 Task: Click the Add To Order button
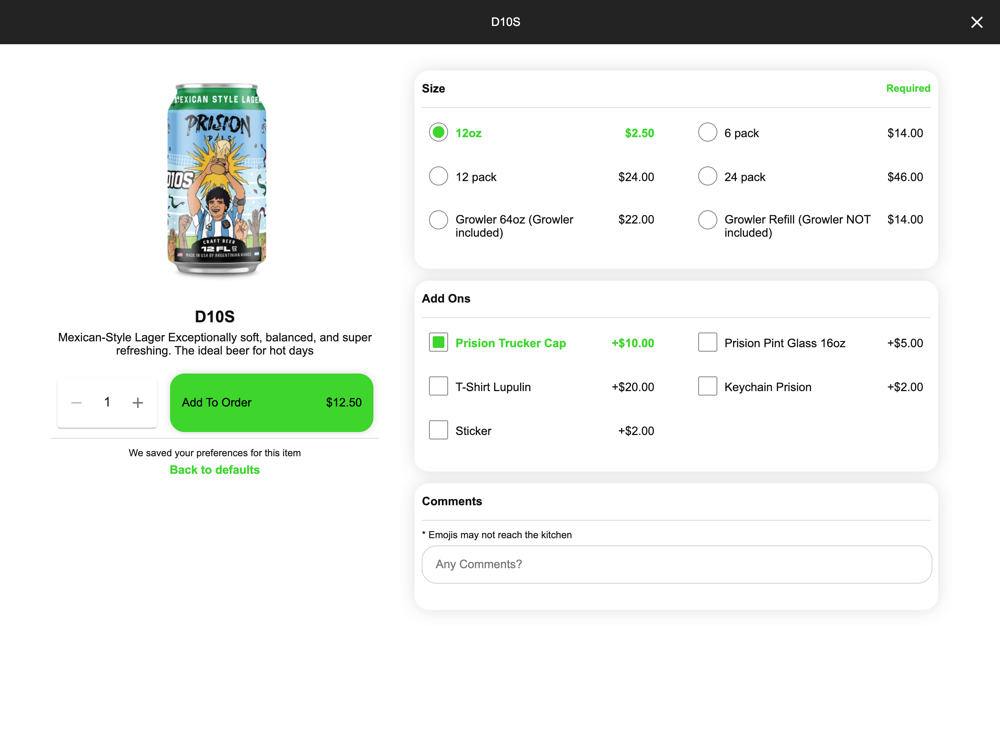tap(272, 402)
